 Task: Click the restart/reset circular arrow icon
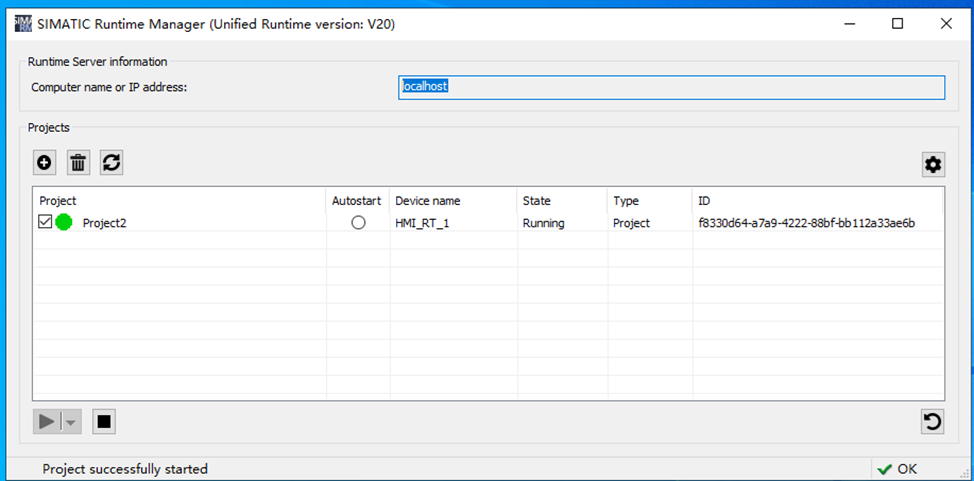click(933, 422)
